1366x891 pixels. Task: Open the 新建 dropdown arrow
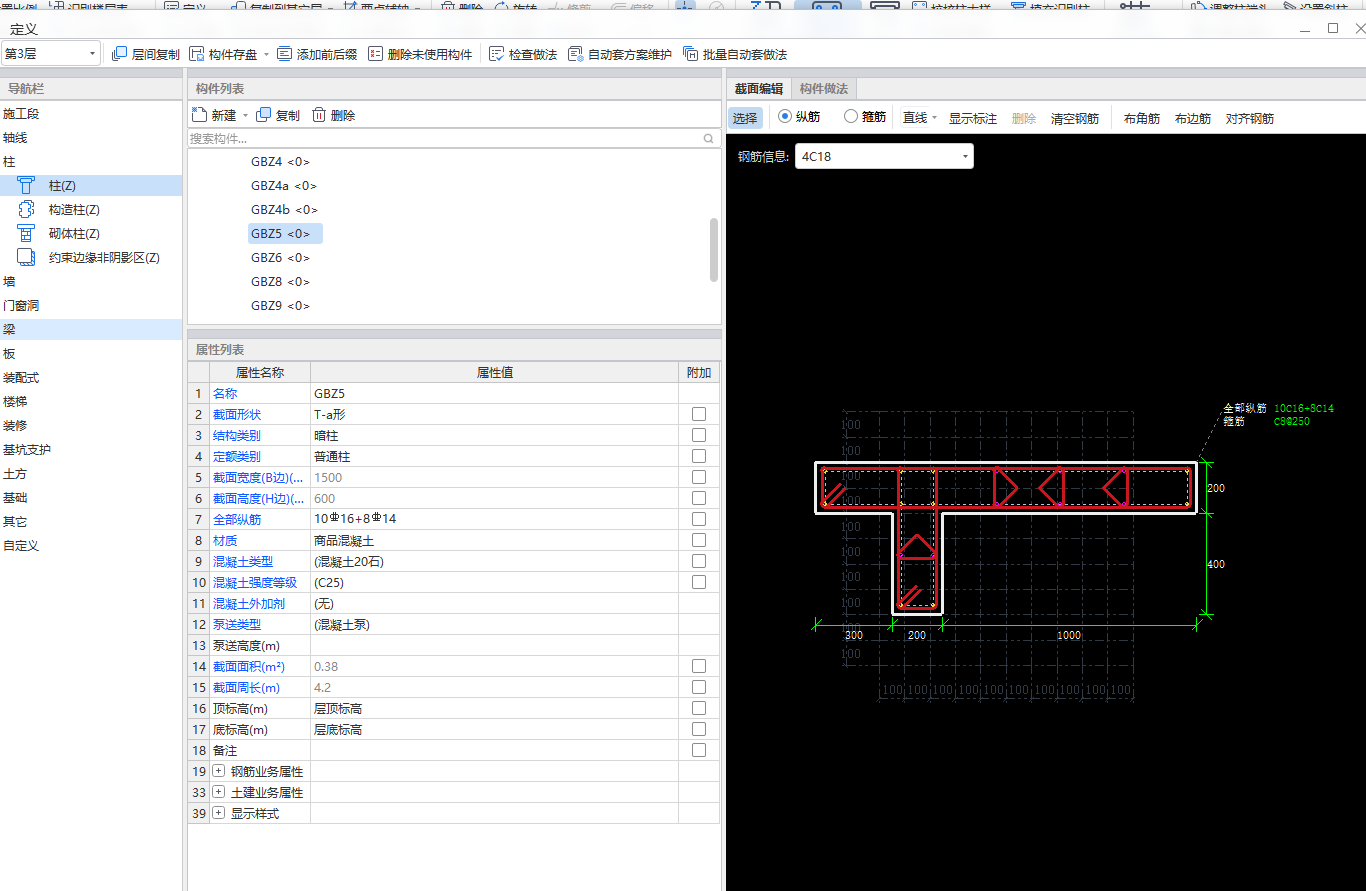click(245, 116)
